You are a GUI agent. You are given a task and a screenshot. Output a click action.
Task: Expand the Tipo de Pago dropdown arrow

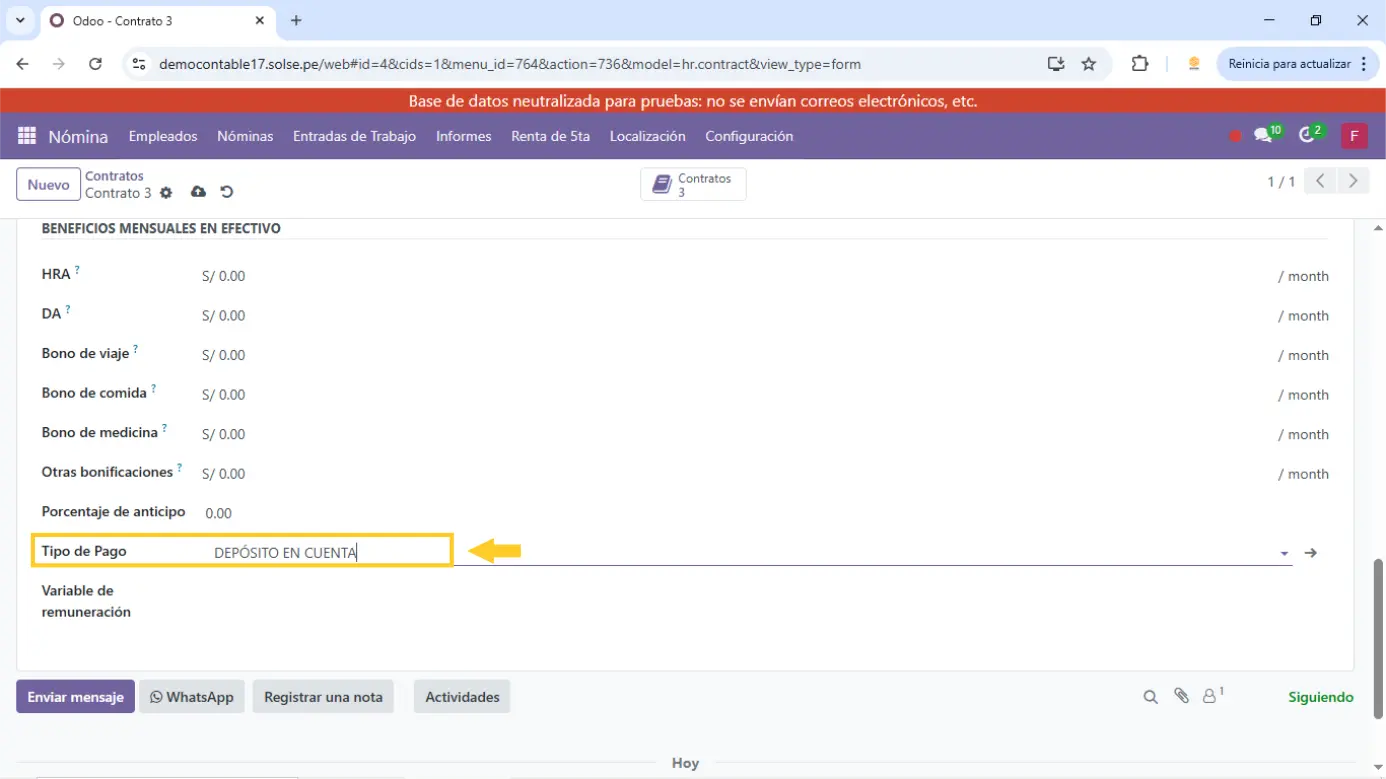(x=1284, y=553)
